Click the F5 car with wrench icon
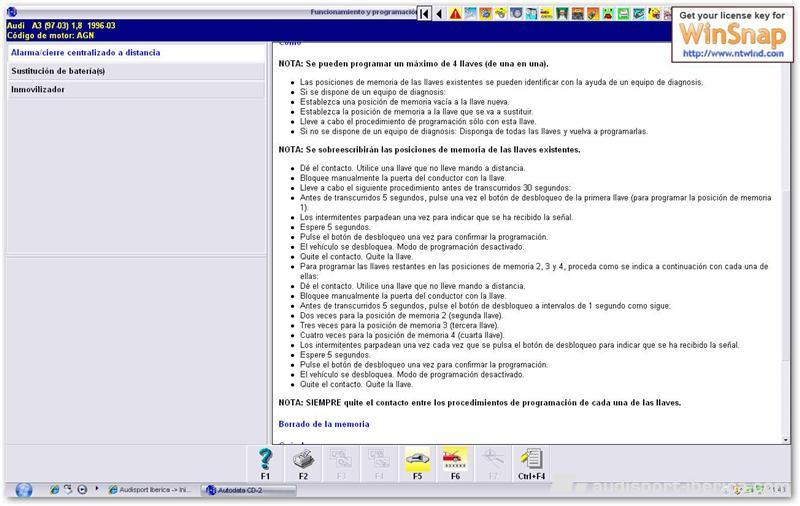800x506 pixels. [x=417, y=463]
